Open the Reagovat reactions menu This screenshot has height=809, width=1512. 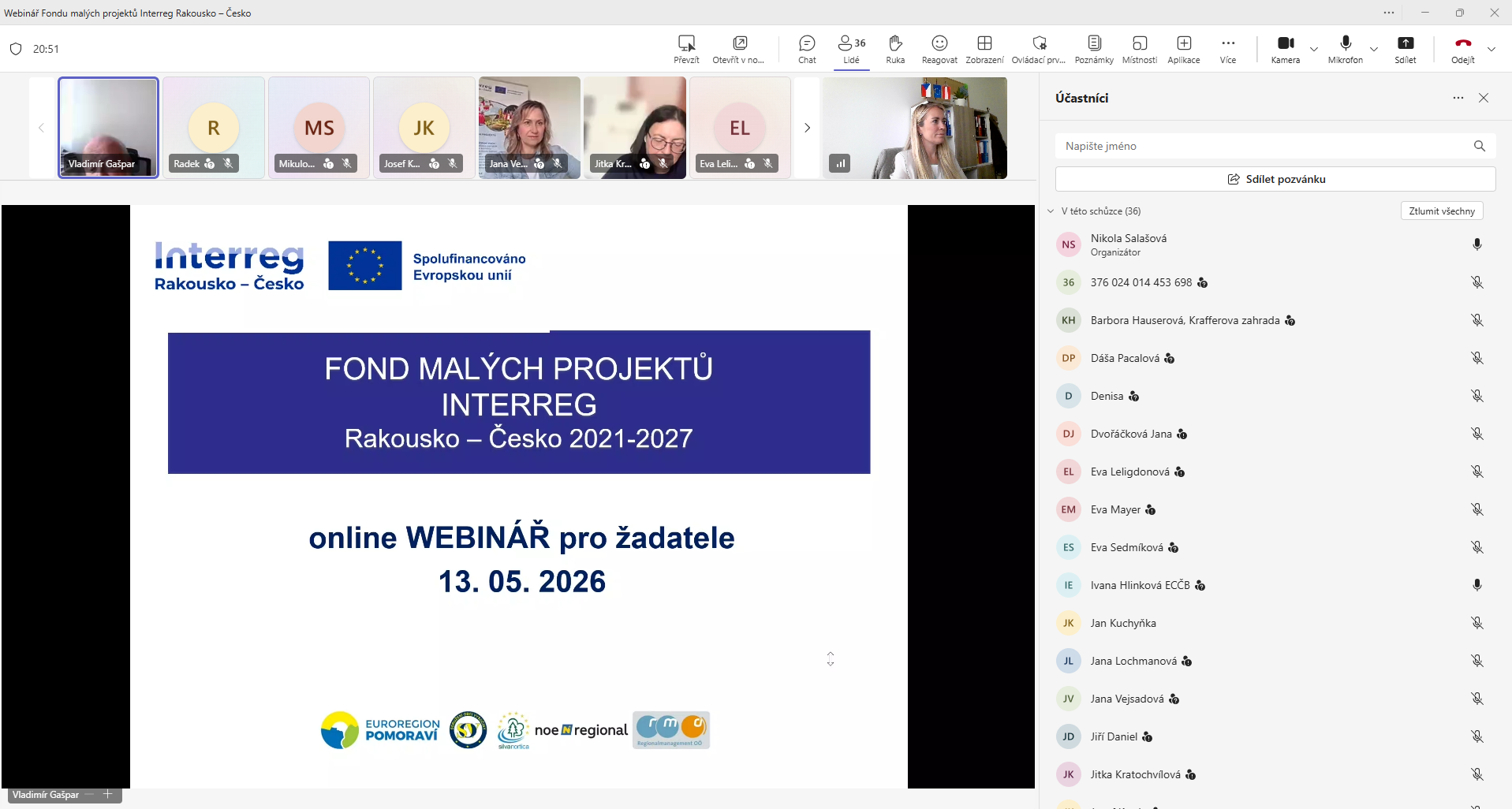(939, 49)
